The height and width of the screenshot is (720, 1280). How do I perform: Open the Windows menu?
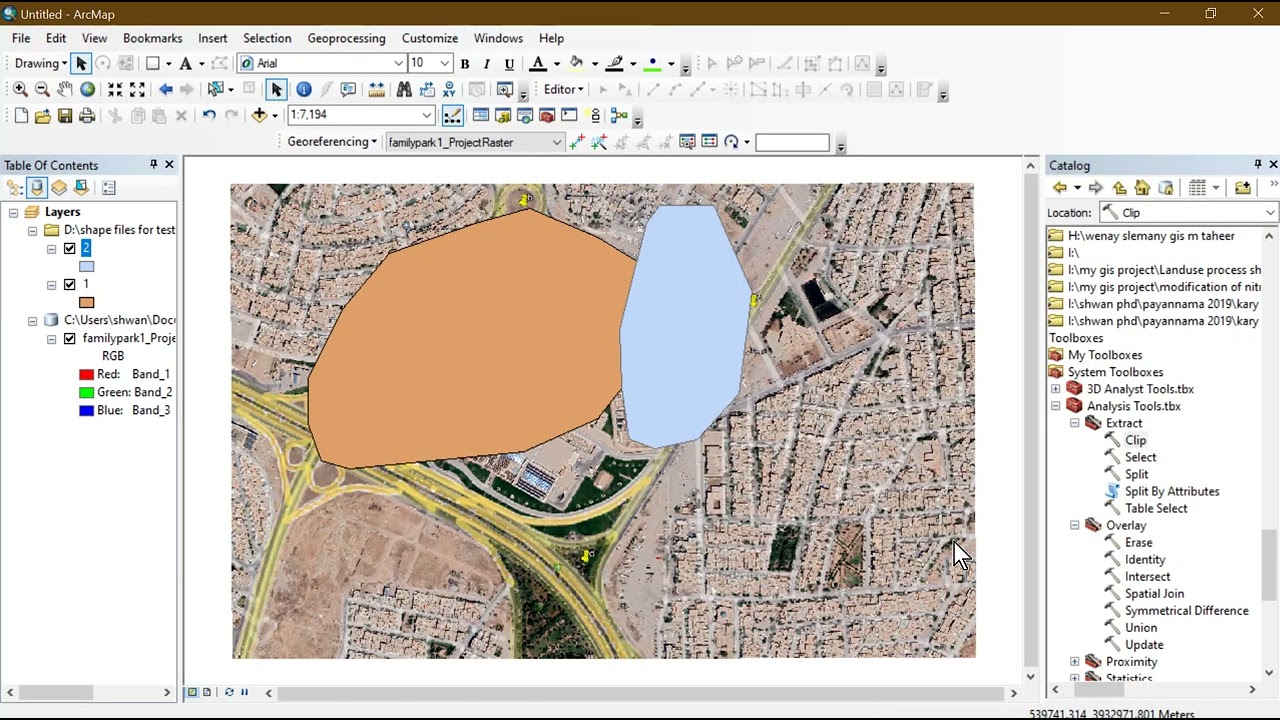(498, 38)
